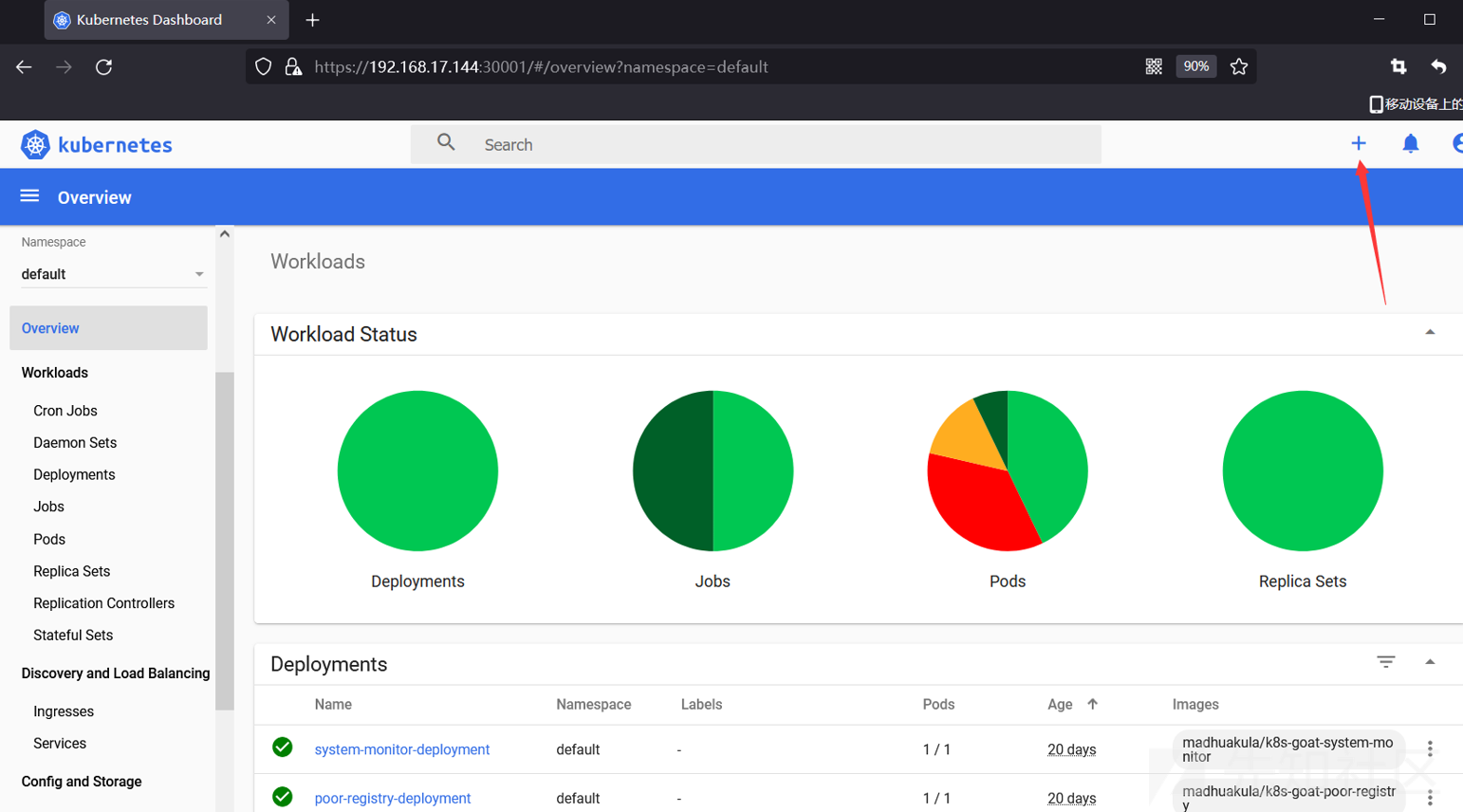Open the QR code icon in address bar
The width and height of the screenshot is (1463, 812).
click(x=1154, y=66)
